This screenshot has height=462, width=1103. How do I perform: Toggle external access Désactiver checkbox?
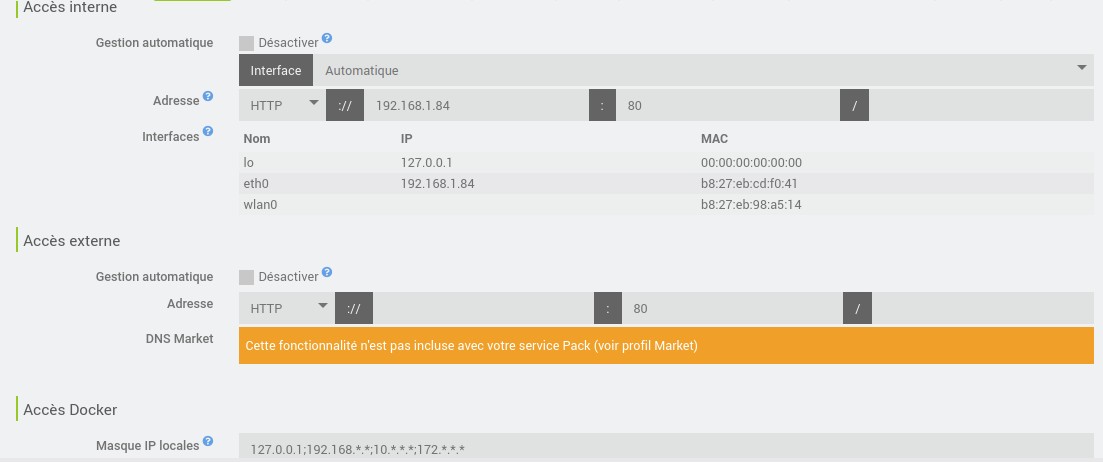[x=246, y=277]
